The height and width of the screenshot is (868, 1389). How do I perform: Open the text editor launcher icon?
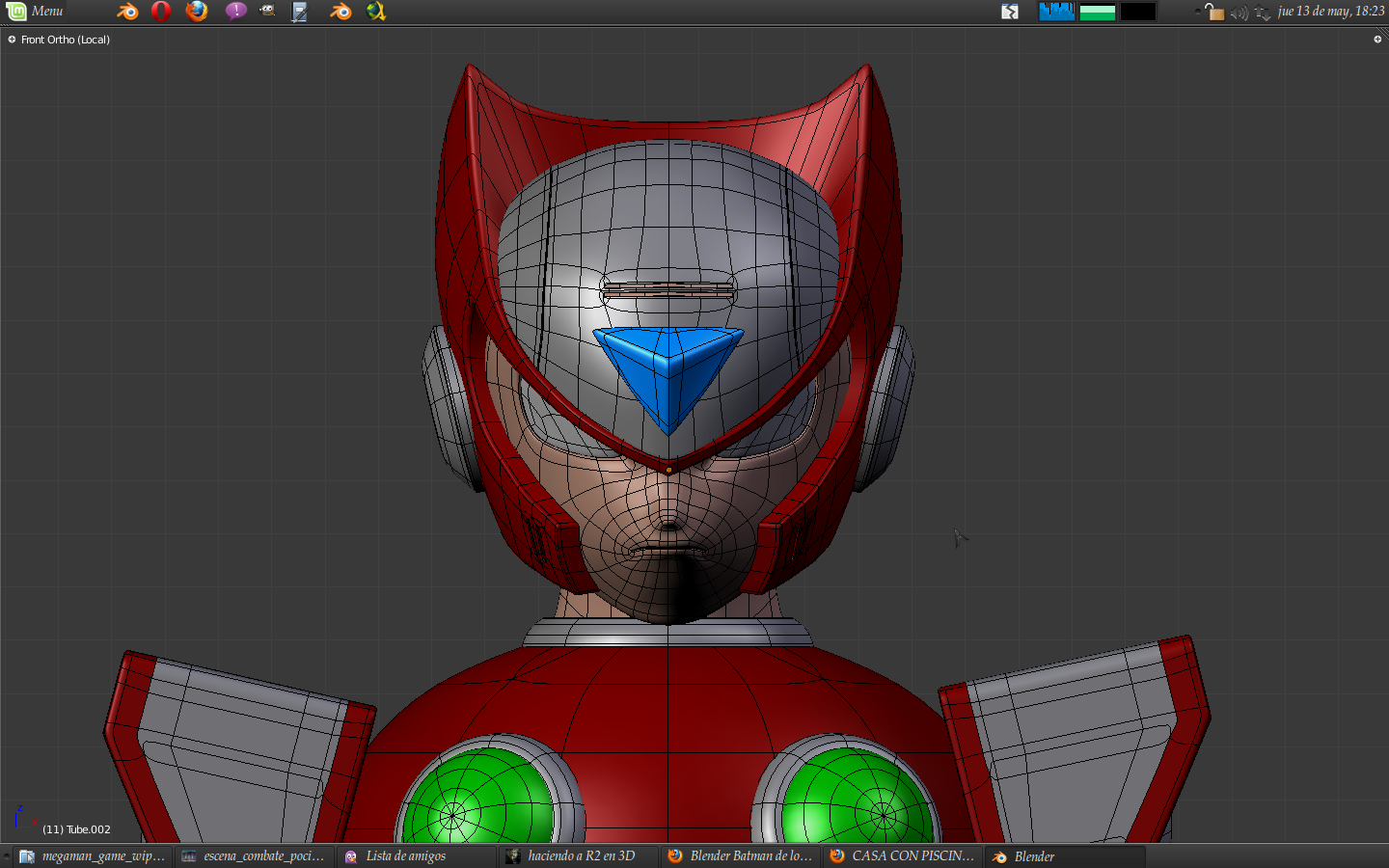300,12
